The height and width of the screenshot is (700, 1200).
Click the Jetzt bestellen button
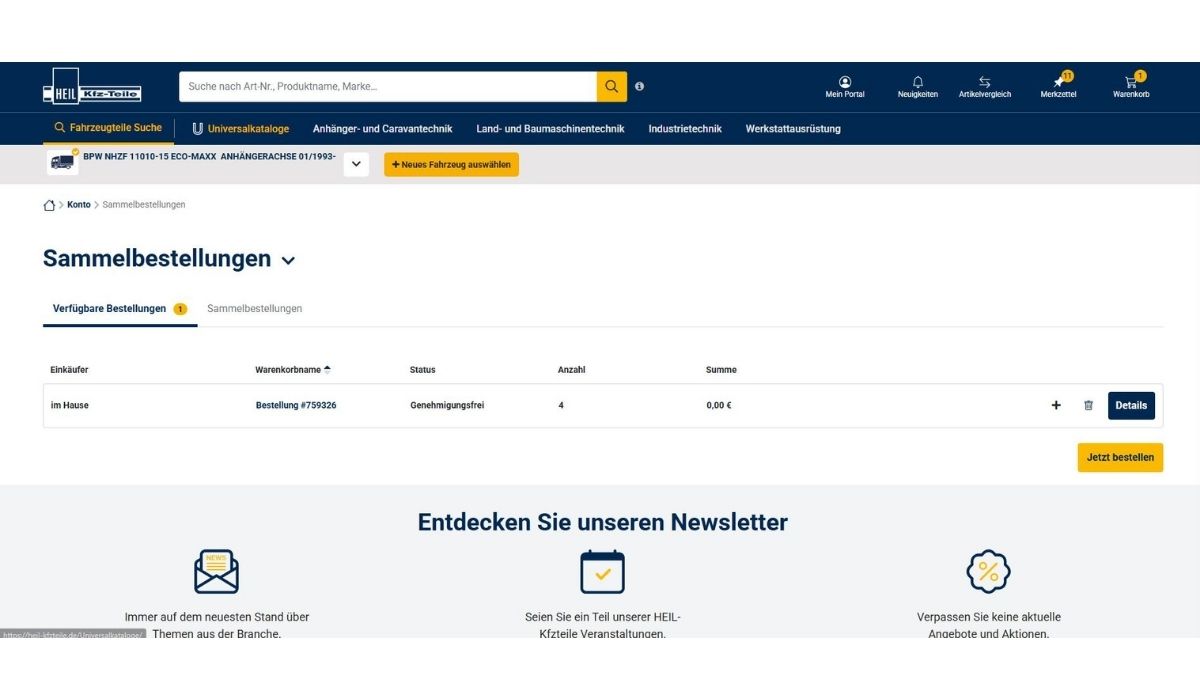coord(1120,457)
